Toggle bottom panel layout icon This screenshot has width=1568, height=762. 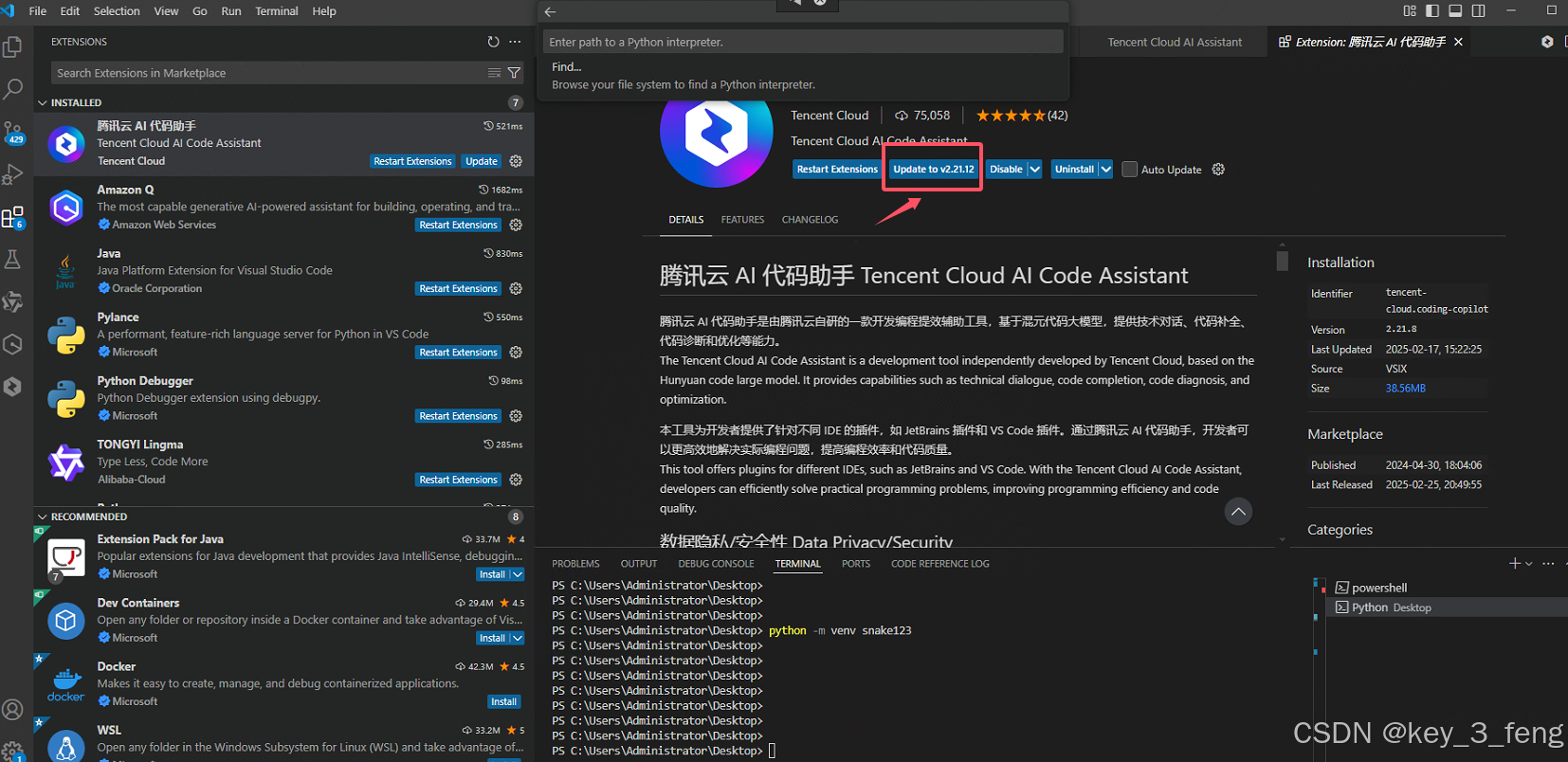(1455, 10)
